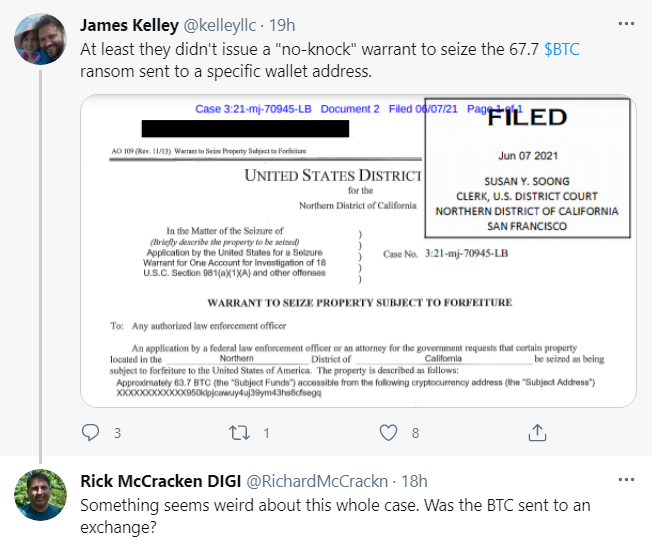Retweet James Kelley's tweet via arrows icon
This screenshot has width=652, height=545.
(239, 433)
